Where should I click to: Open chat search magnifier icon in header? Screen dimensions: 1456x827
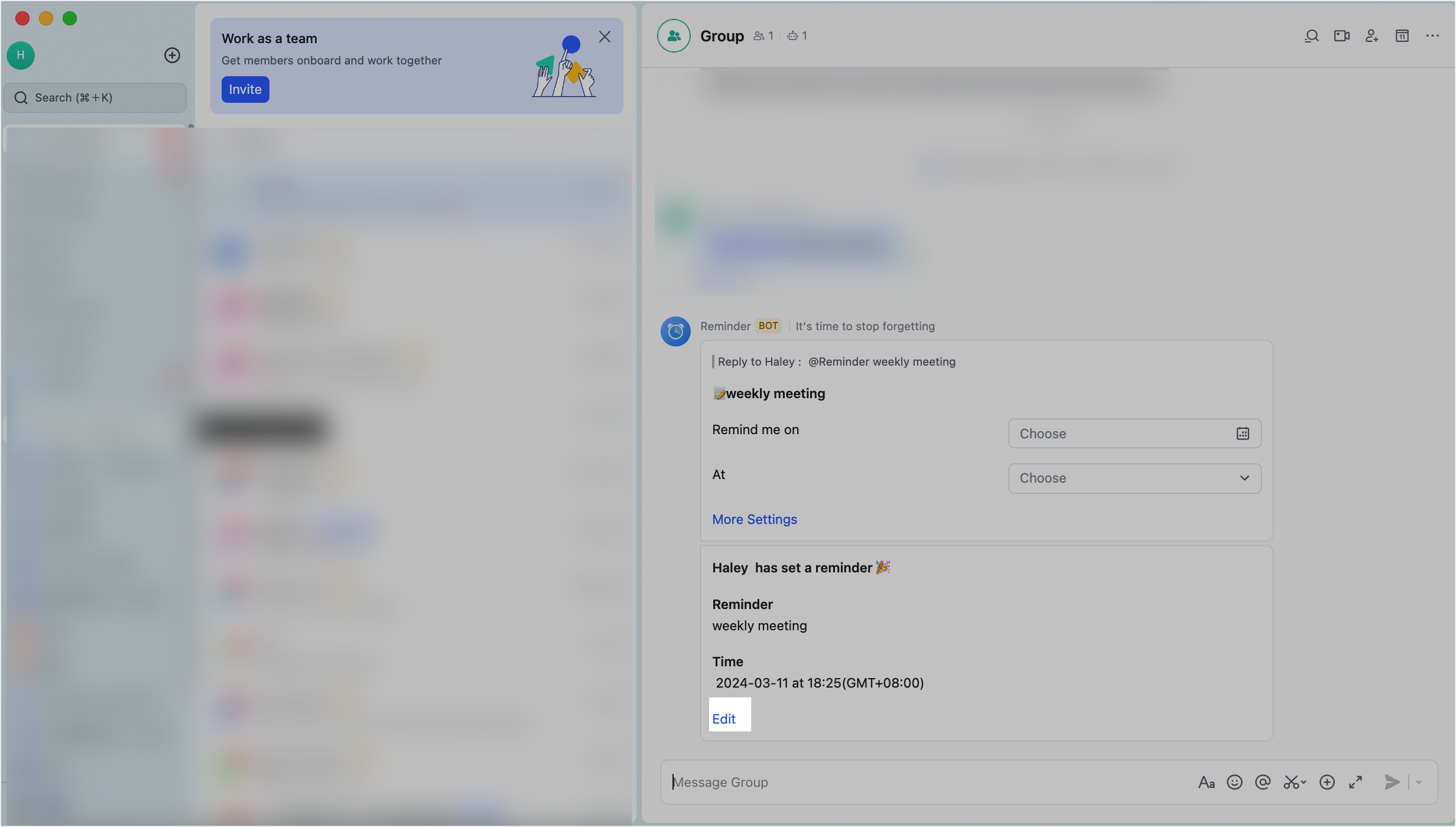[x=1311, y=36]
